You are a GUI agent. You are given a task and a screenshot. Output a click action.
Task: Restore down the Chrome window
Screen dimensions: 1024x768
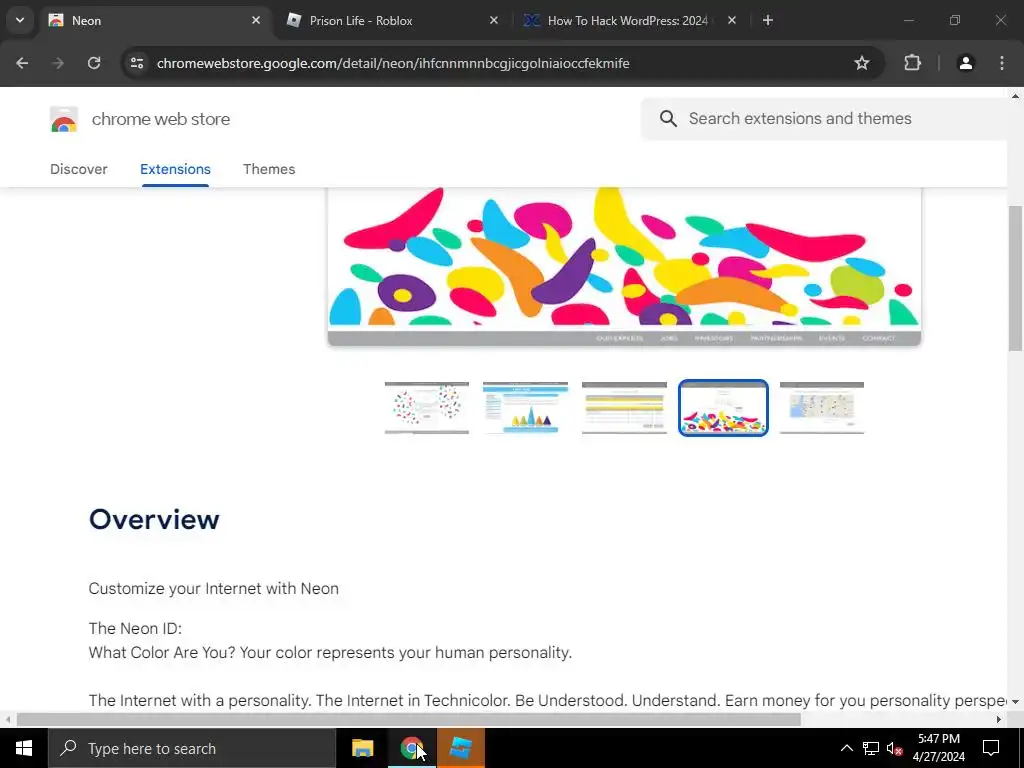[x=955, y=20]
